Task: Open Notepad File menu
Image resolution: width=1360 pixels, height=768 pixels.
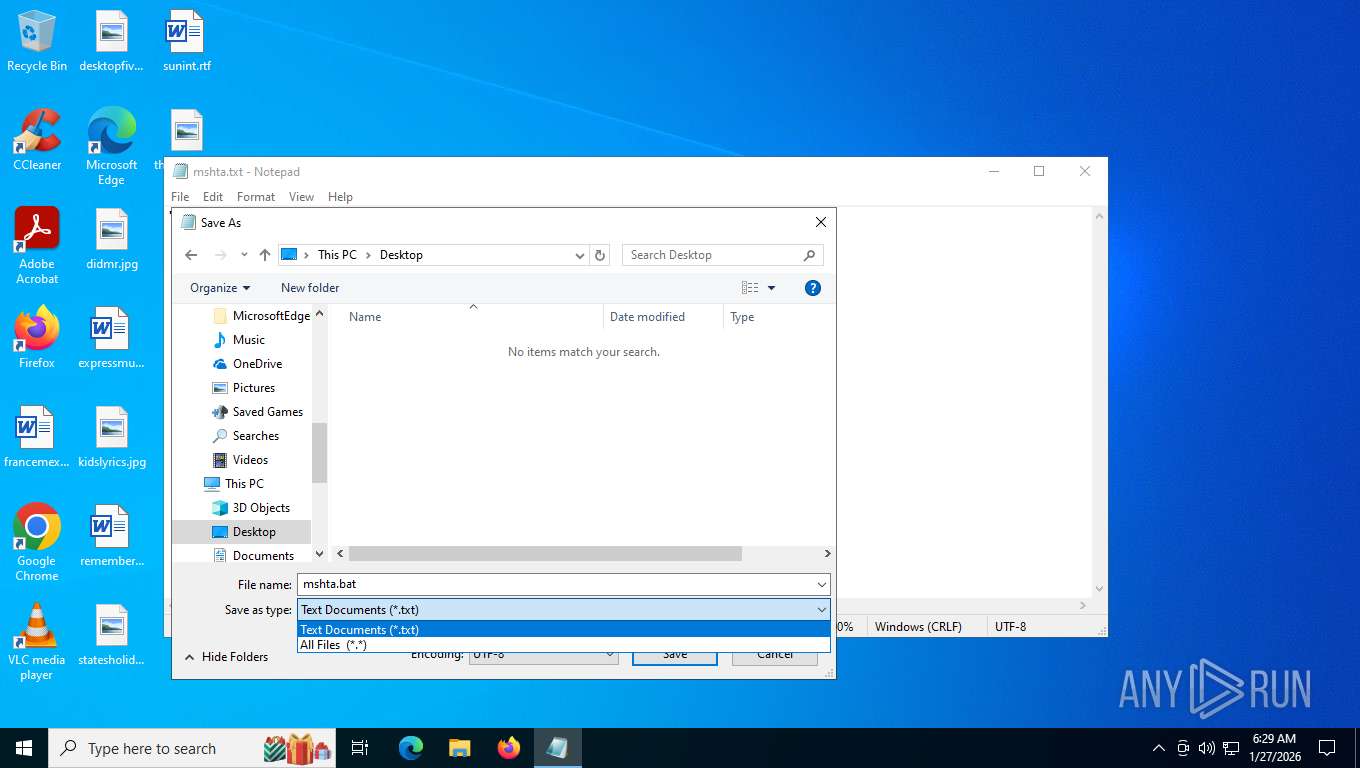Action: click(x=180, y=197)
